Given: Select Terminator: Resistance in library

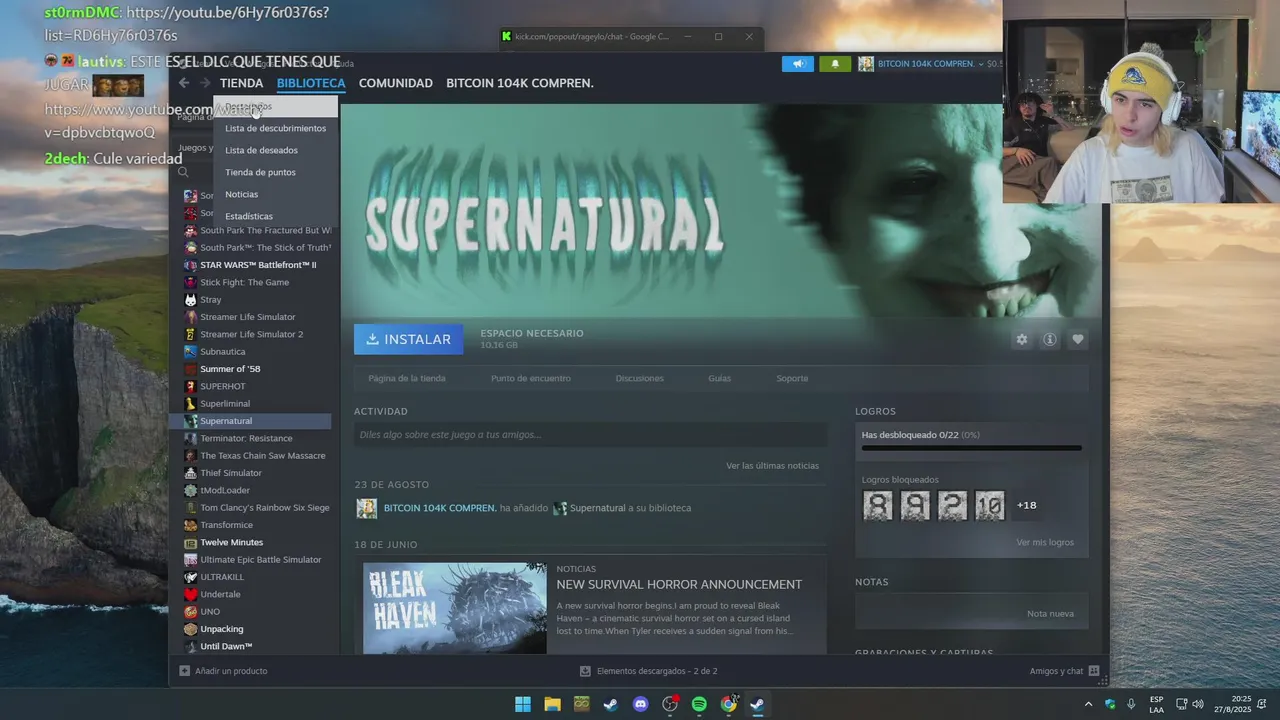Looking at the screenshot, I should [246, 438].
